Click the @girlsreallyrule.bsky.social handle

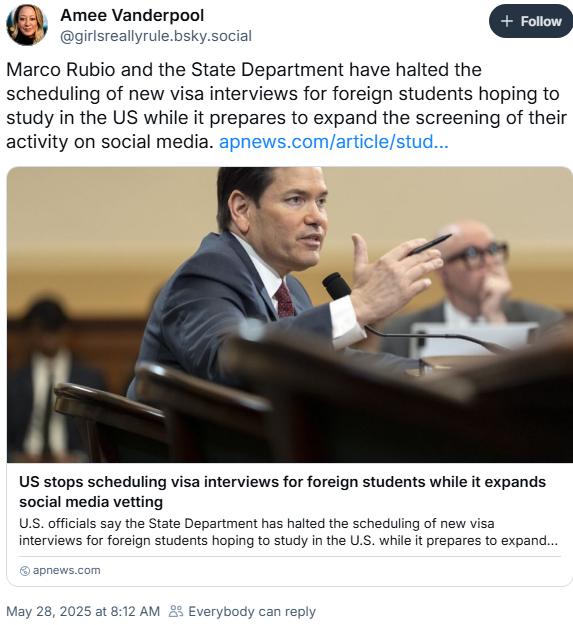(x=156, y=36)
